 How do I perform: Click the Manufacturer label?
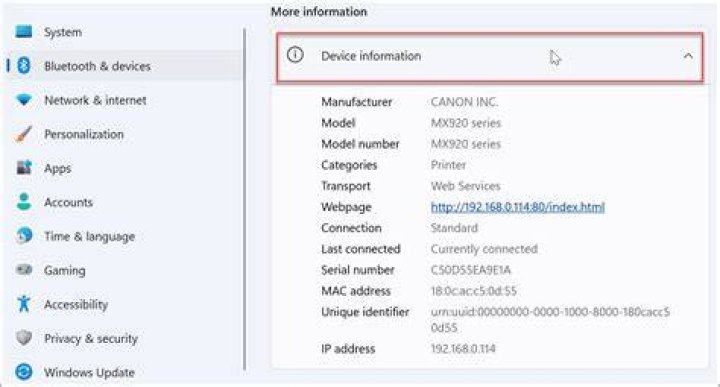[356, 102]
